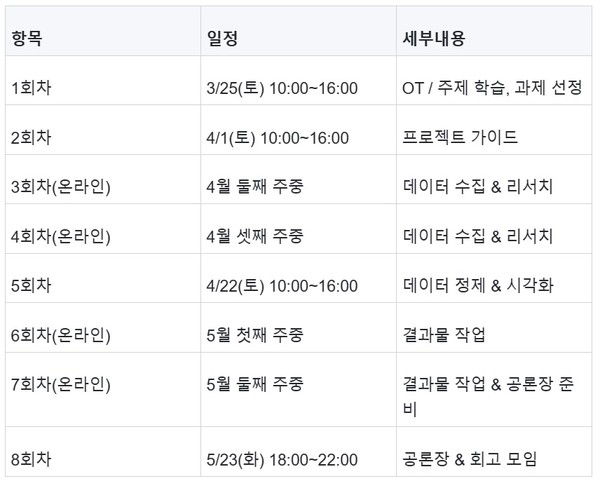Click the 데이터 정제 & 시각화 cell
Image resolution: width=600 pixels, height=488 pixels.
478,286
